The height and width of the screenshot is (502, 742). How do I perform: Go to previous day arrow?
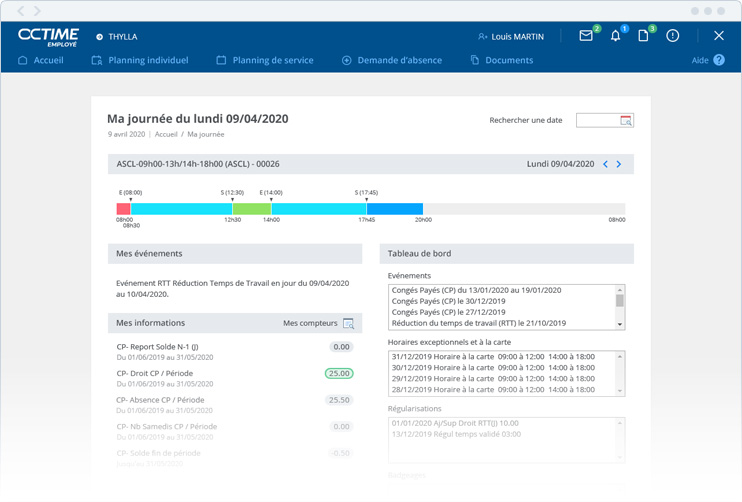click(x=605, y=164)
